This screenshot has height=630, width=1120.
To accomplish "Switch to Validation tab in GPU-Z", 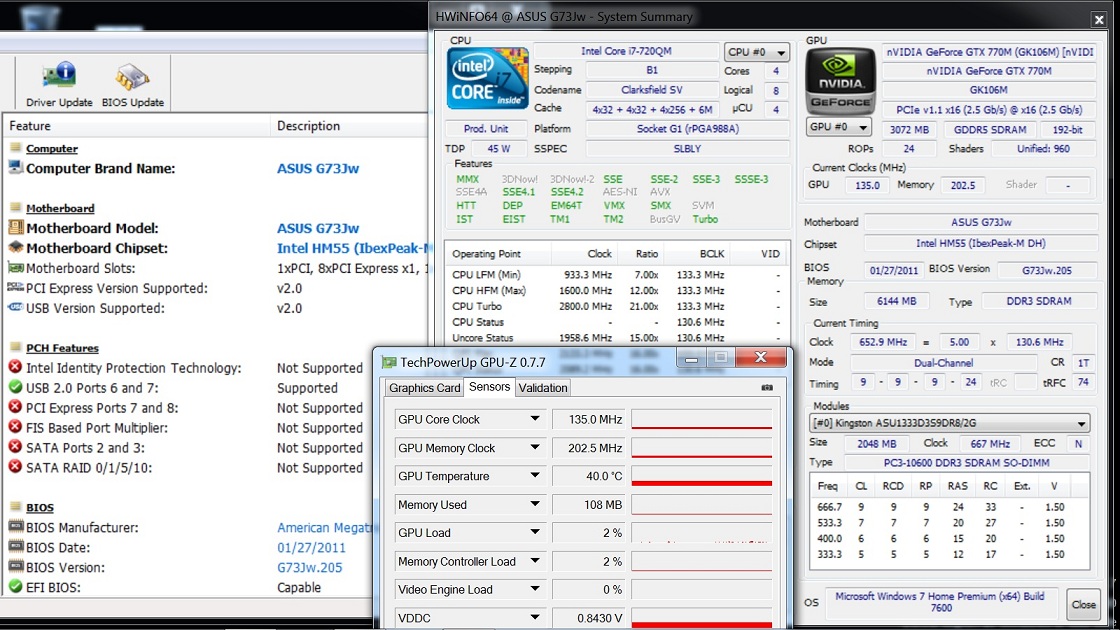I will pos(543,388).
